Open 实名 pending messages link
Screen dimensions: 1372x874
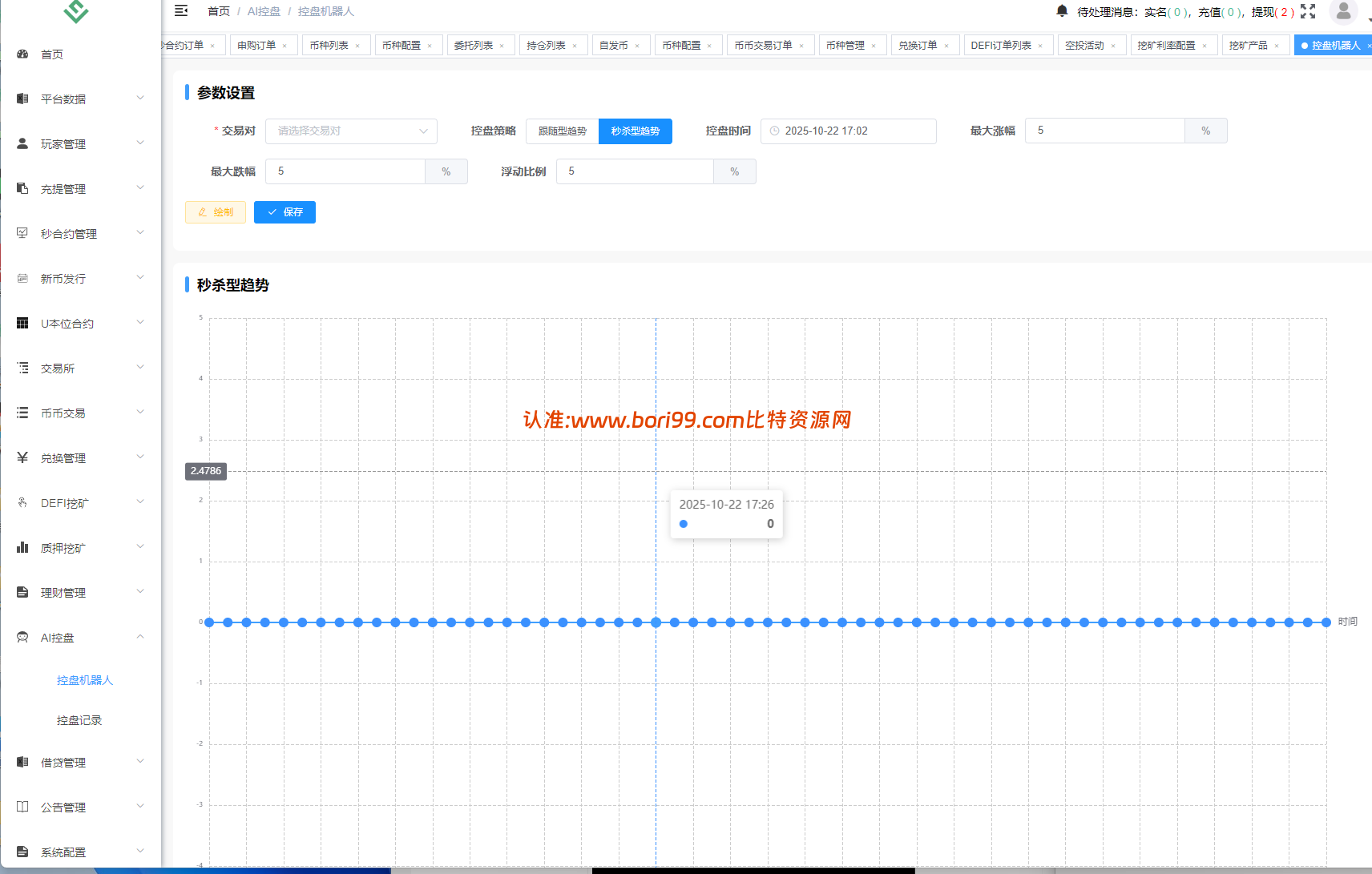1166,12
